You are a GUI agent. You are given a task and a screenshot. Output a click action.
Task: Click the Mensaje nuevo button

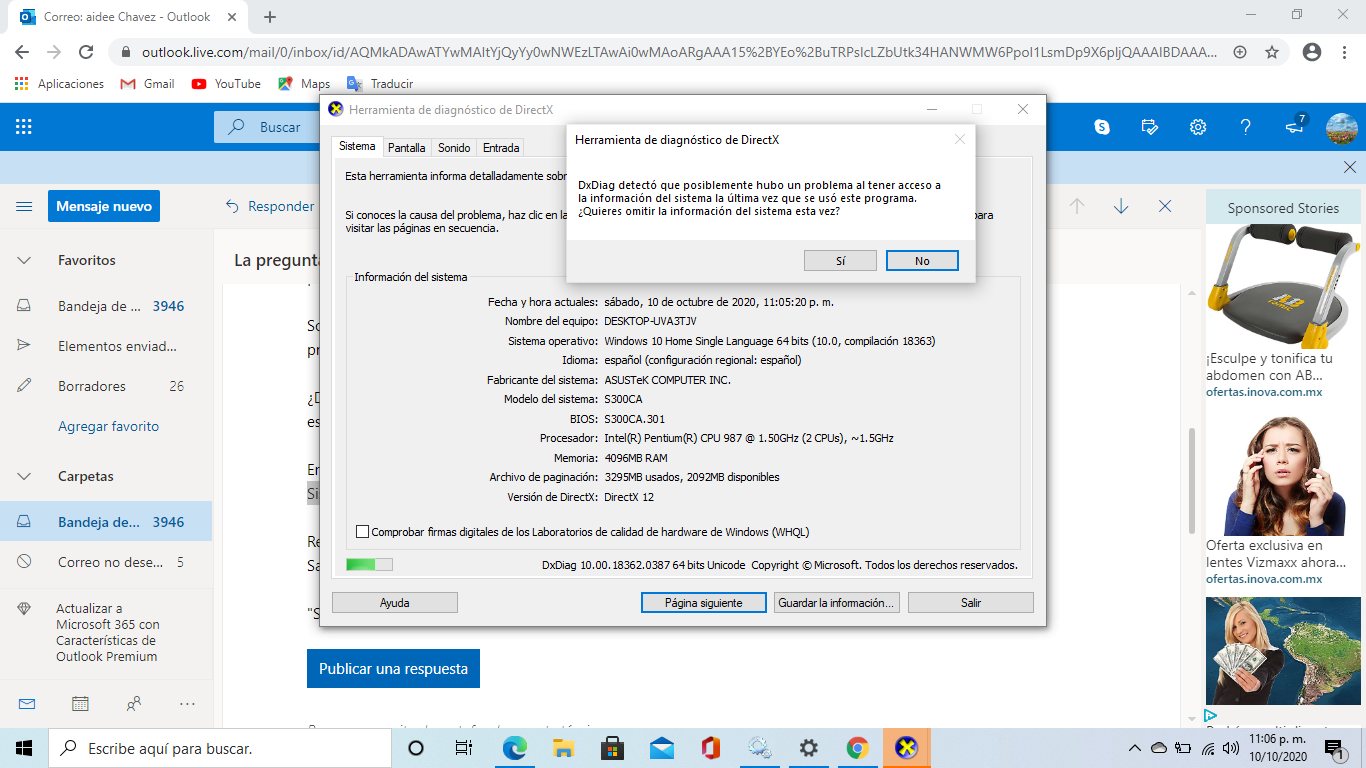coord(104,207)
